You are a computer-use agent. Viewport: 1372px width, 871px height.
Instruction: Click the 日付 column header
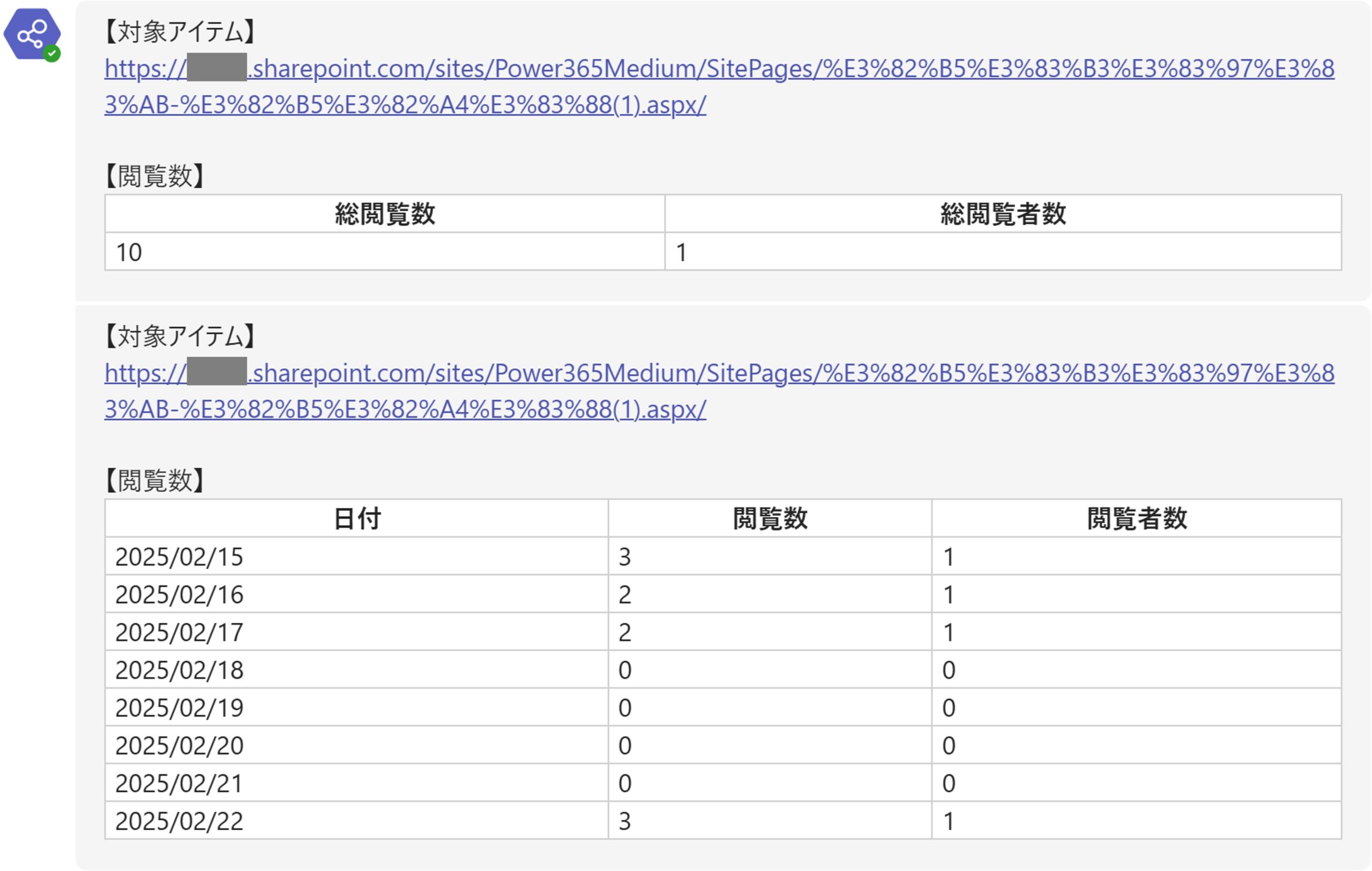pyautogui.click(x=357, y=518)
